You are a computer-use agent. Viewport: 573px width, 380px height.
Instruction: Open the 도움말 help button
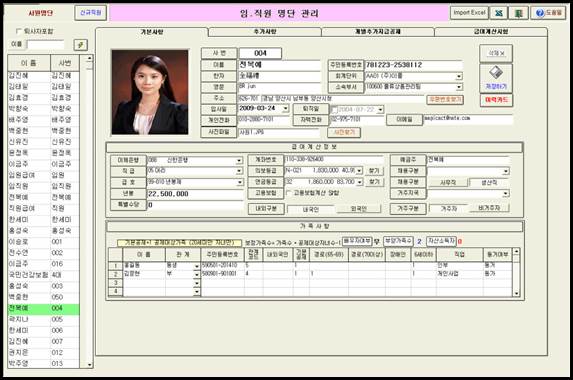coord(548,13)
